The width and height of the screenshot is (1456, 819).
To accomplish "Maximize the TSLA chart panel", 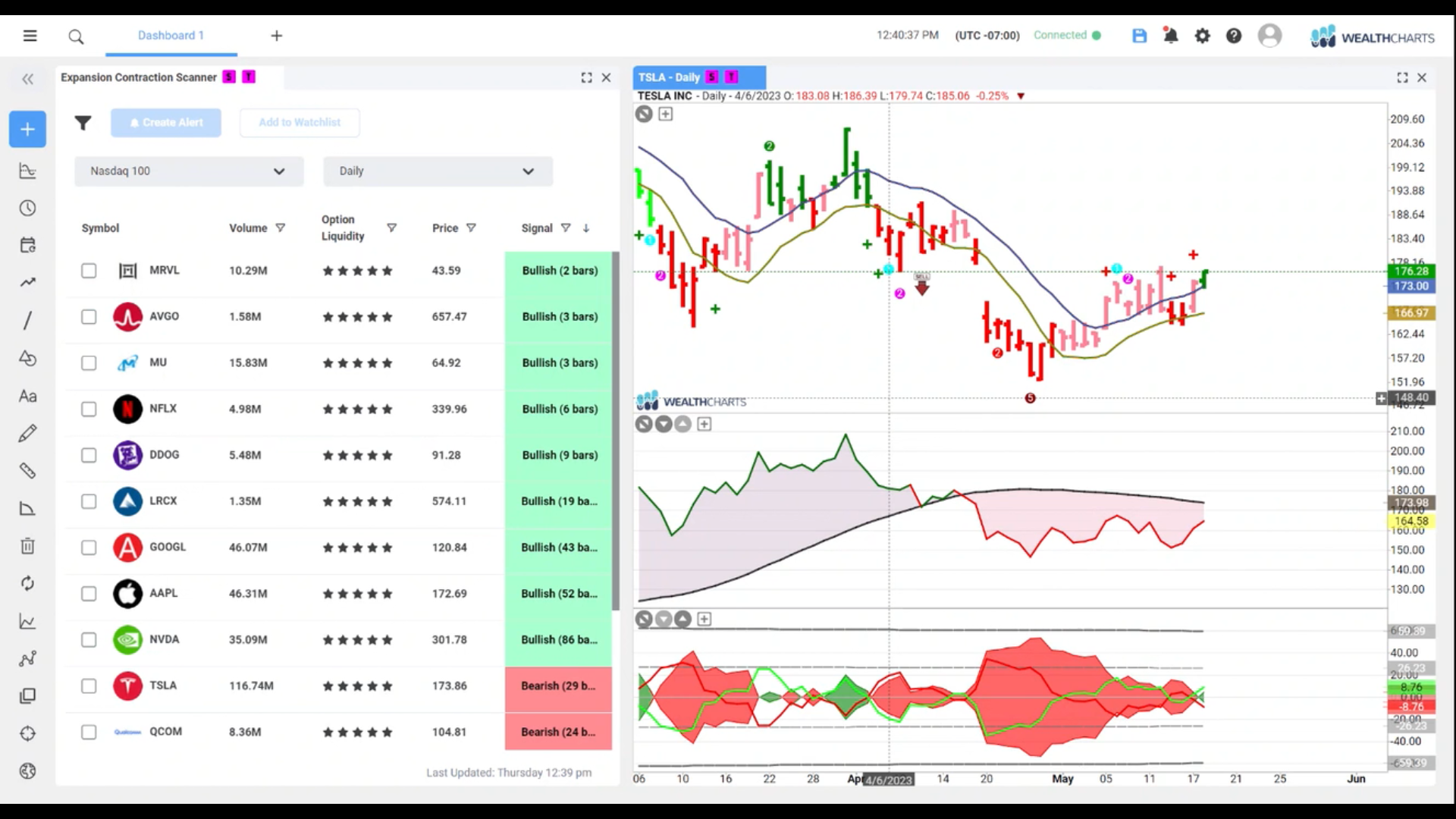I will coord(1402,77).
